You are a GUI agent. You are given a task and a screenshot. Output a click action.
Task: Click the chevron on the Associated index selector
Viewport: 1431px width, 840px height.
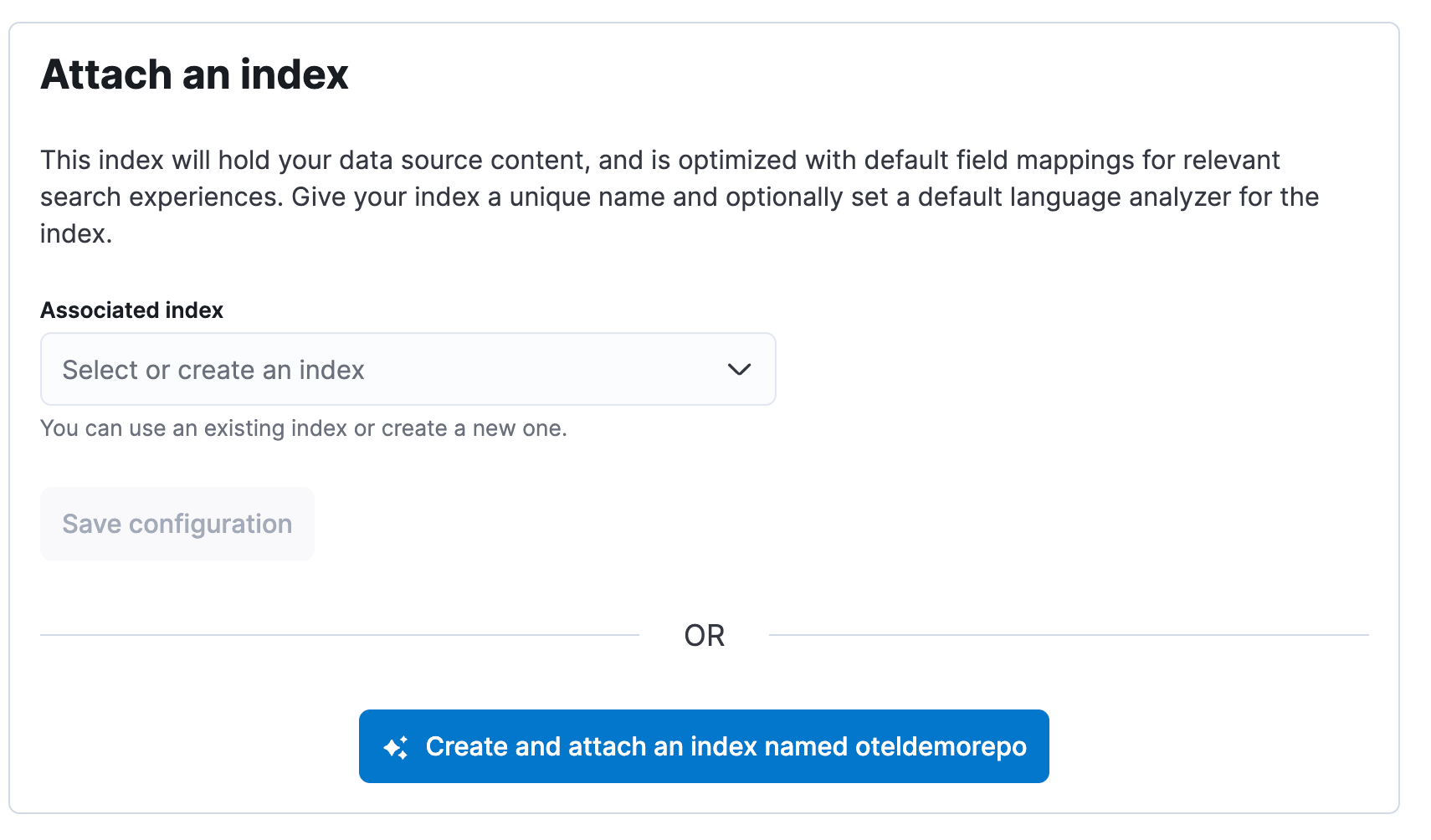click(740, 369)
